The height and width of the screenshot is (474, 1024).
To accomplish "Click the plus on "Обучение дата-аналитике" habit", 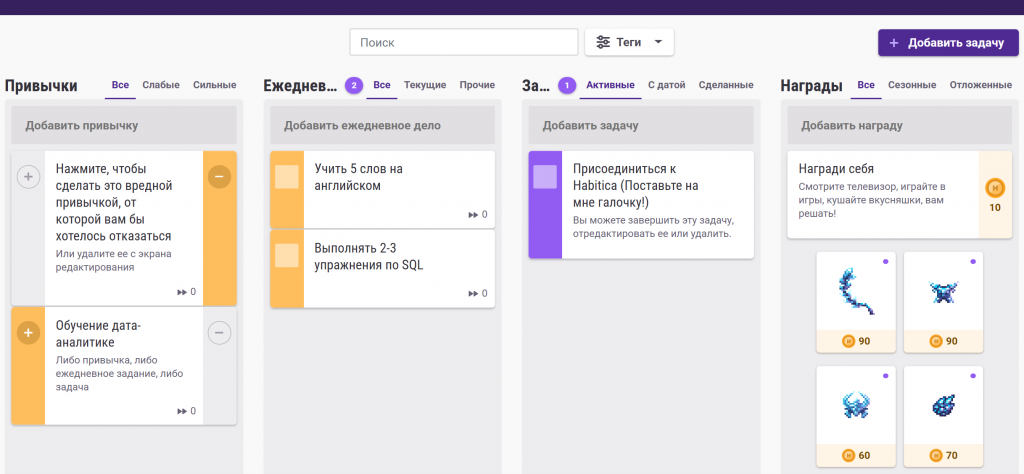I will (27, 333).
